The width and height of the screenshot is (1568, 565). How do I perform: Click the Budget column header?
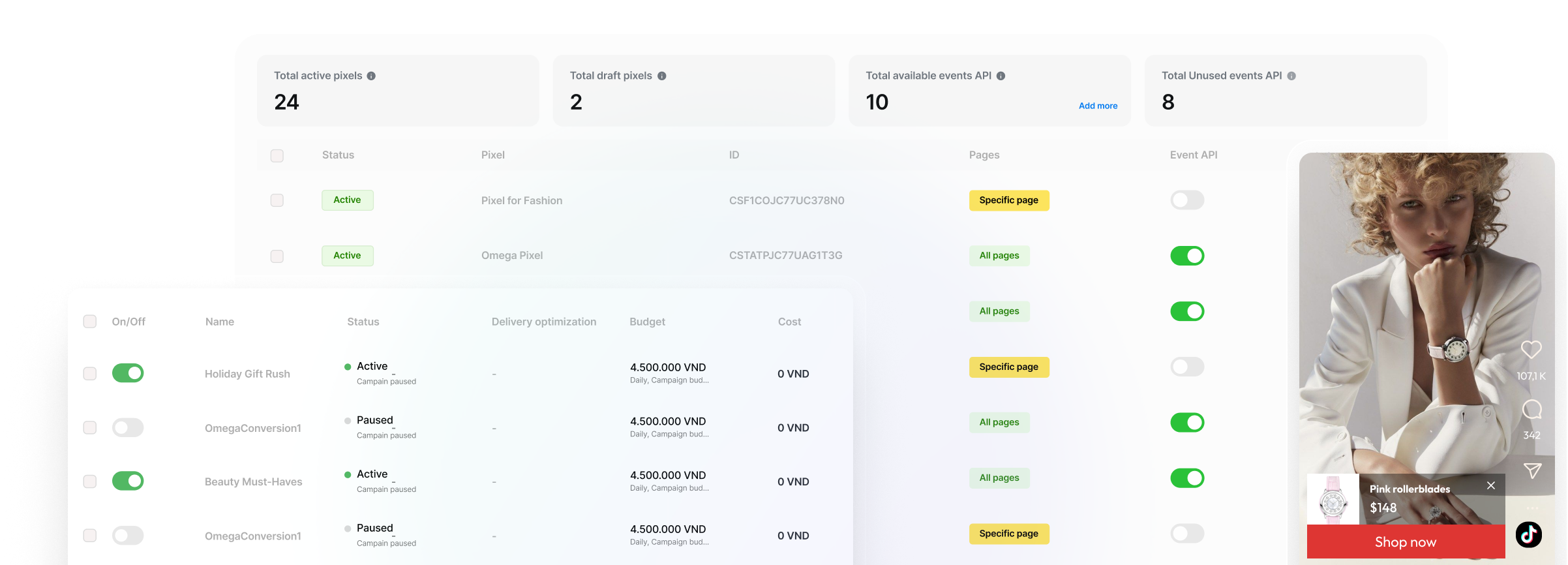tap(647, 322)
